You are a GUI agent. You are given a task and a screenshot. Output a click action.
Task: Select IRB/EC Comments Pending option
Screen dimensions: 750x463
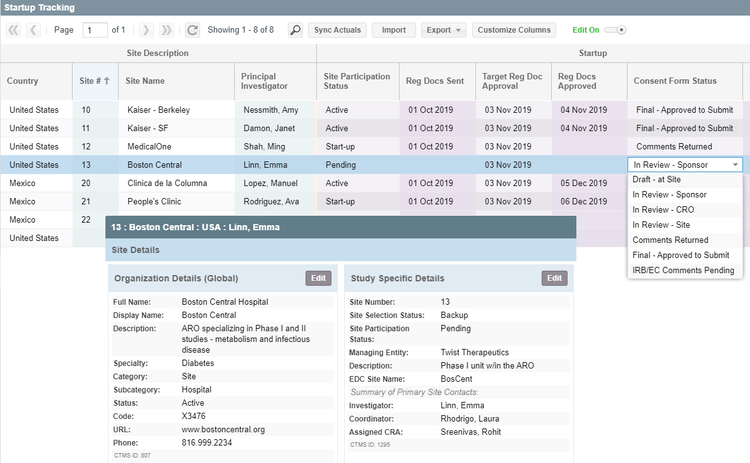point(685,270)
